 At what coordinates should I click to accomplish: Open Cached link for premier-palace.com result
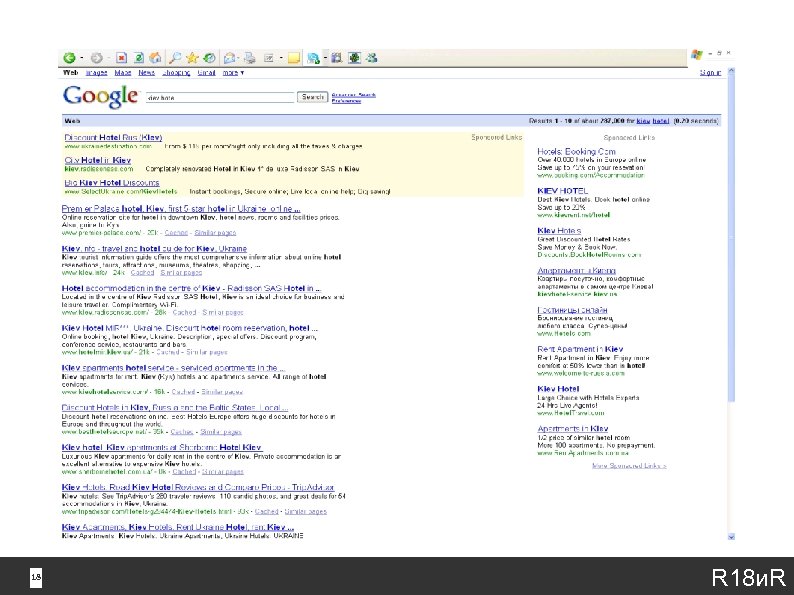click(176, 233)
